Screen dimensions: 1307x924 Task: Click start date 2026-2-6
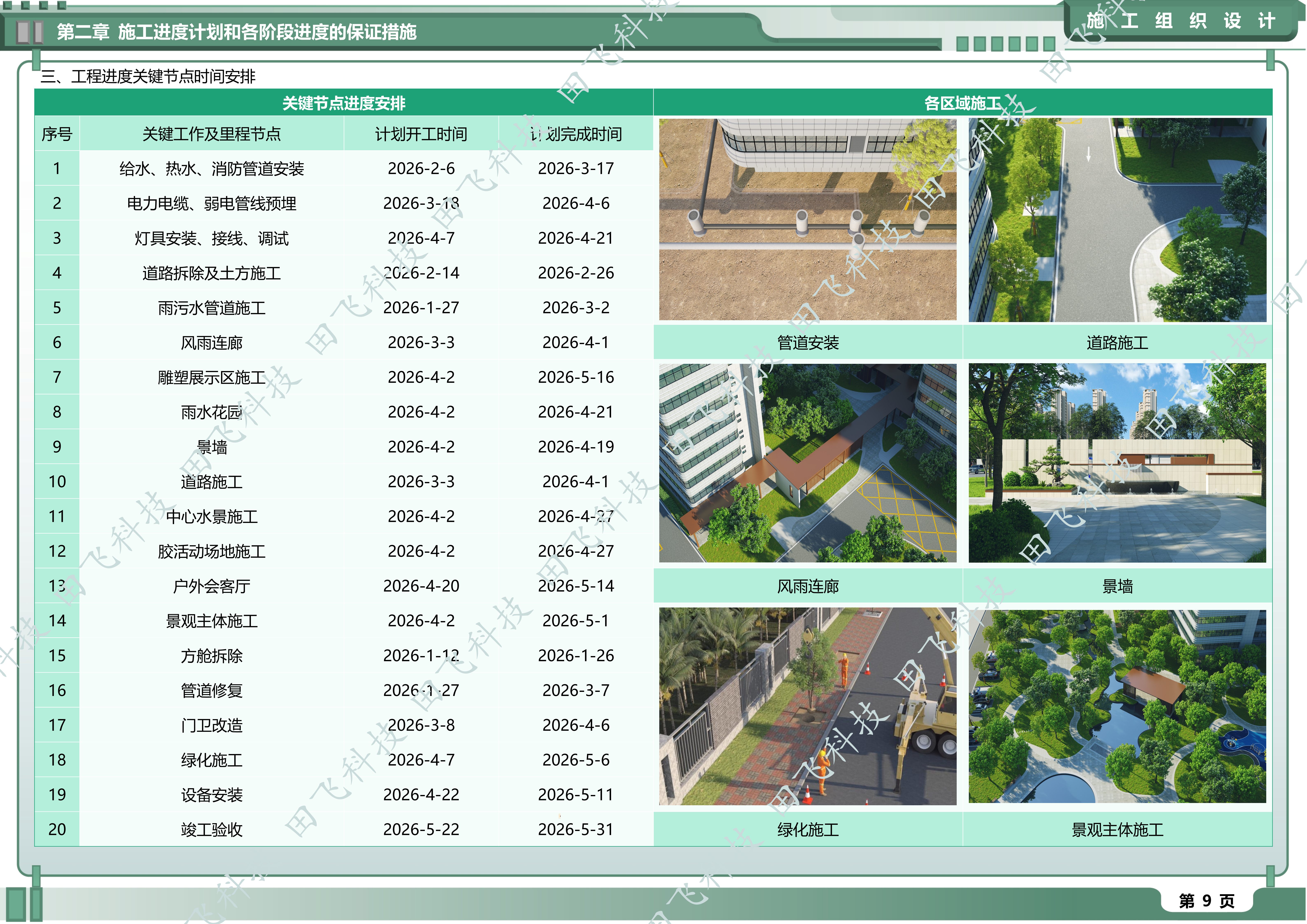(421, 169)
